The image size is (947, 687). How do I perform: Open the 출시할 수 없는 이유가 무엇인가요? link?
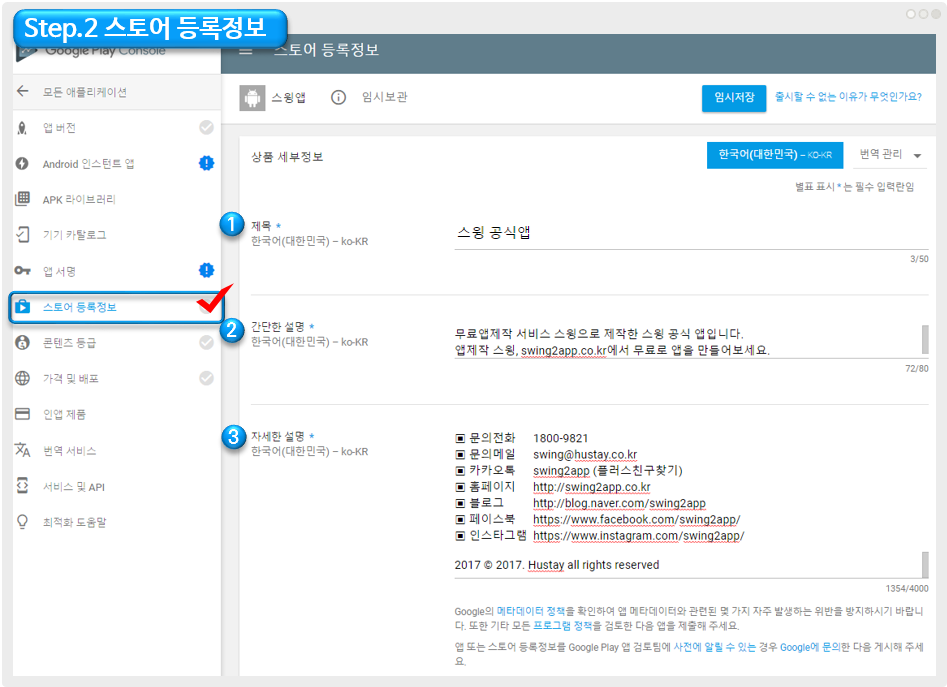click(x=849, y=97)
